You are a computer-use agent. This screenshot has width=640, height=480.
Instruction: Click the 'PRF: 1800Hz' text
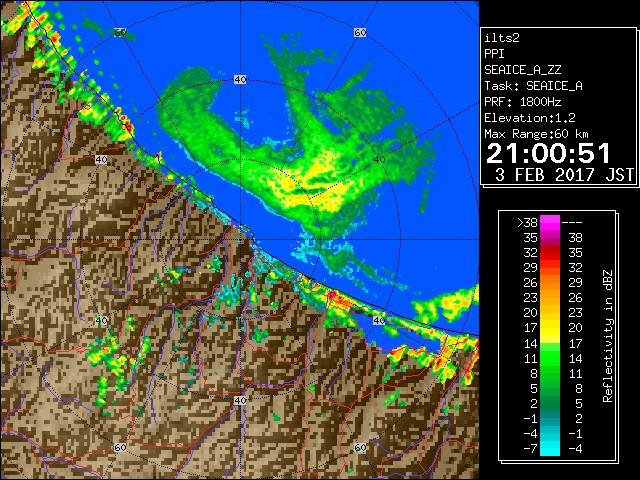[523, 102]
